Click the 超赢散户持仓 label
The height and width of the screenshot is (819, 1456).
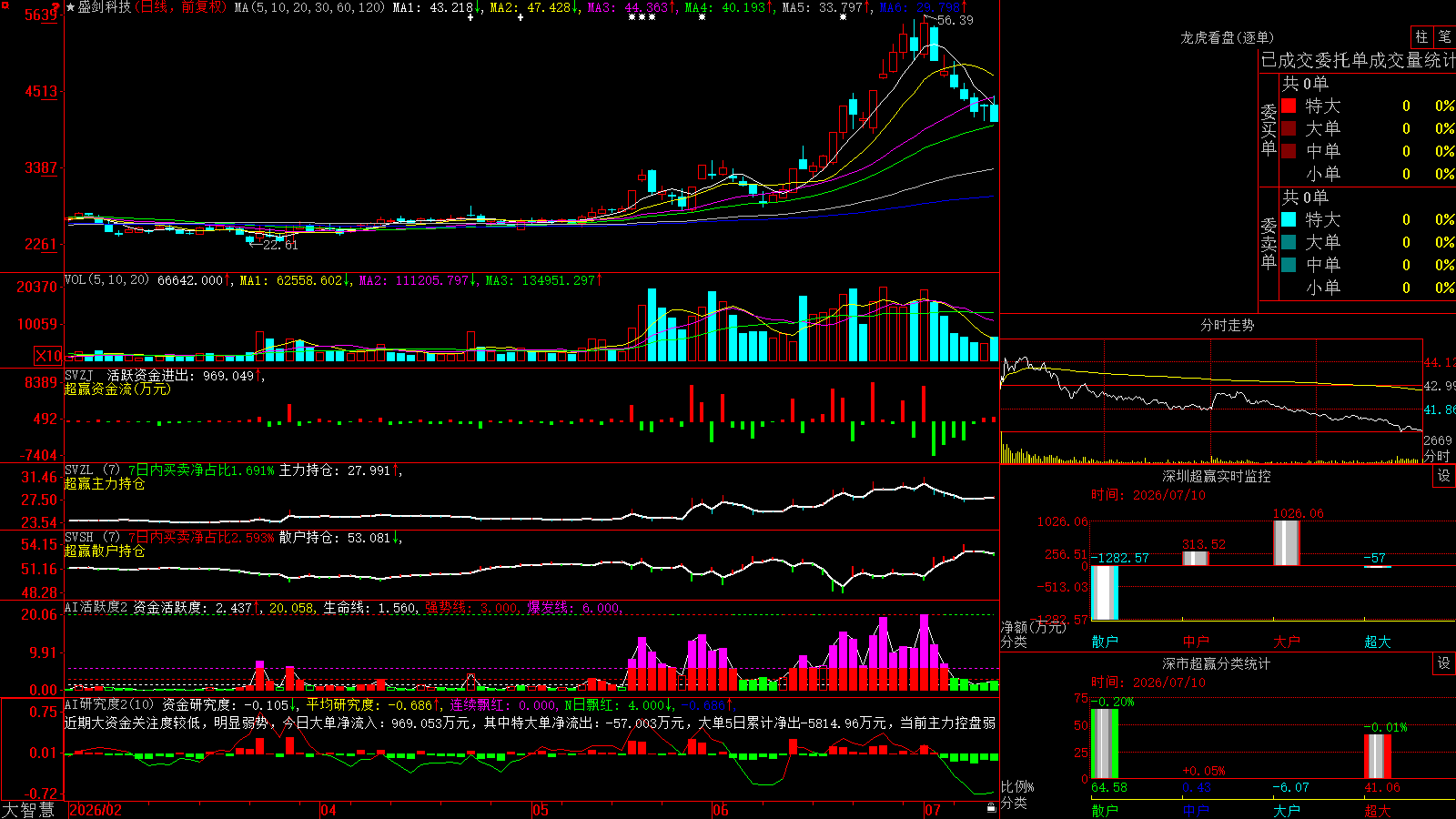105,551
